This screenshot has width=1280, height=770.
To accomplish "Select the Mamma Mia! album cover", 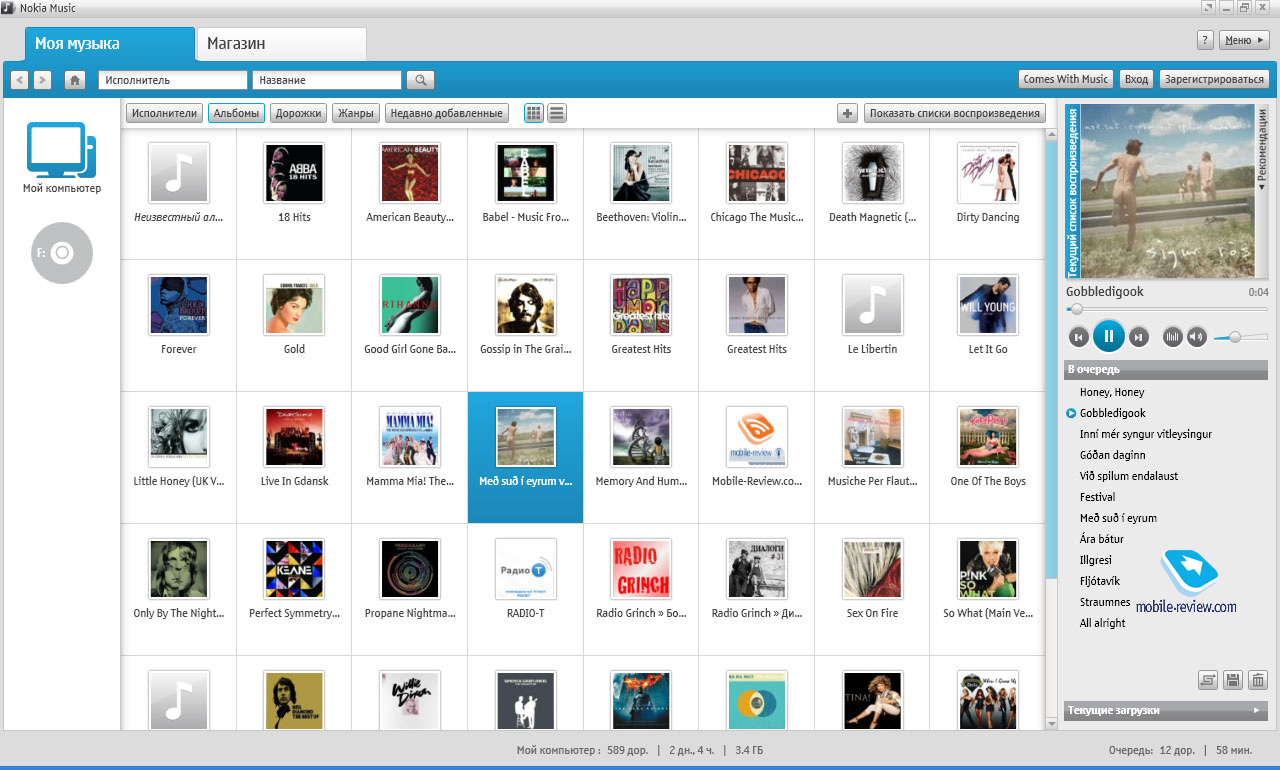I will coord(410,436).
